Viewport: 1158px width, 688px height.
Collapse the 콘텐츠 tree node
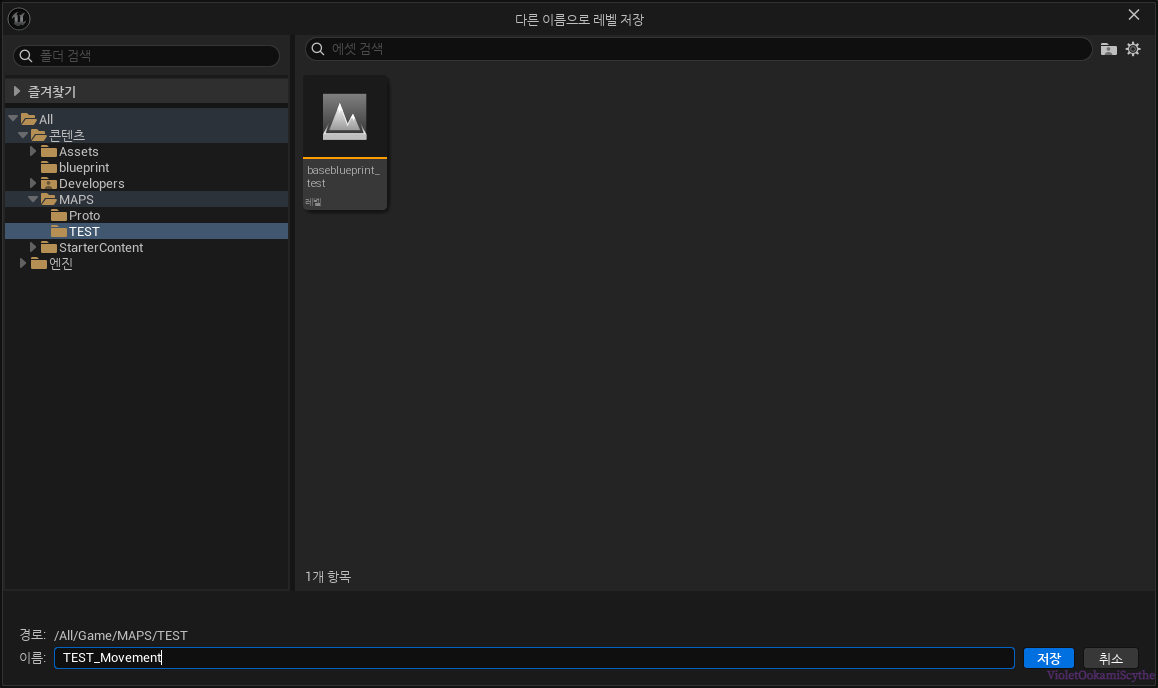click(x=23, y=134)
